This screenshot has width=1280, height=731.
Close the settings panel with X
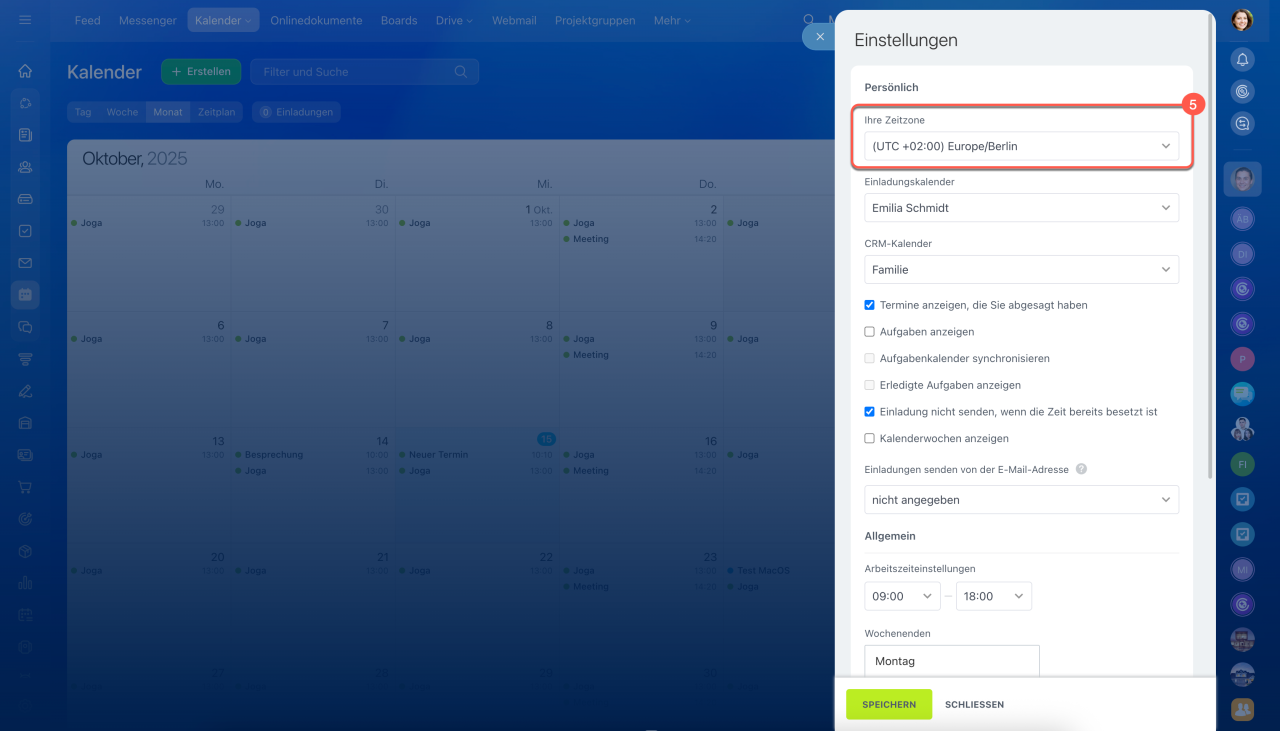820,37
